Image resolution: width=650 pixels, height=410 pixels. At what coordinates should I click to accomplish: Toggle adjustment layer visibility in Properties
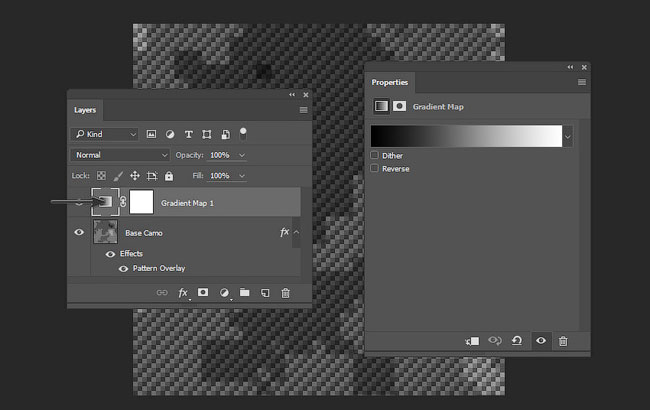click(x=541, y=340)
